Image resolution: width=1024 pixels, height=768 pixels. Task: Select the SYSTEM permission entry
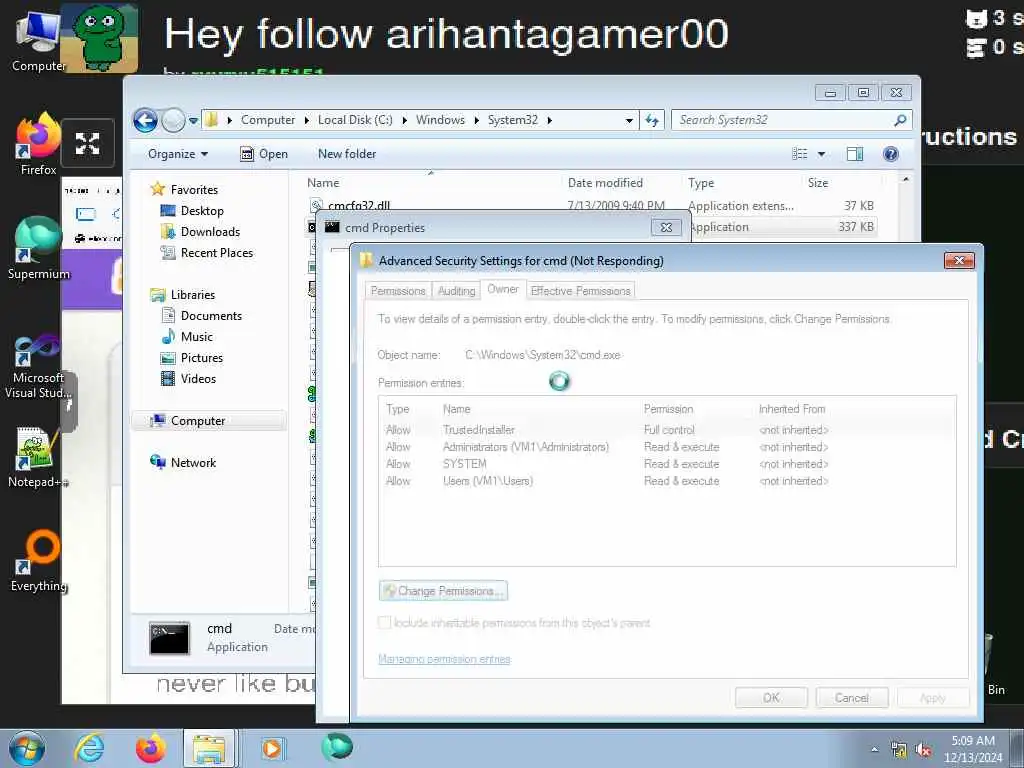666,464
